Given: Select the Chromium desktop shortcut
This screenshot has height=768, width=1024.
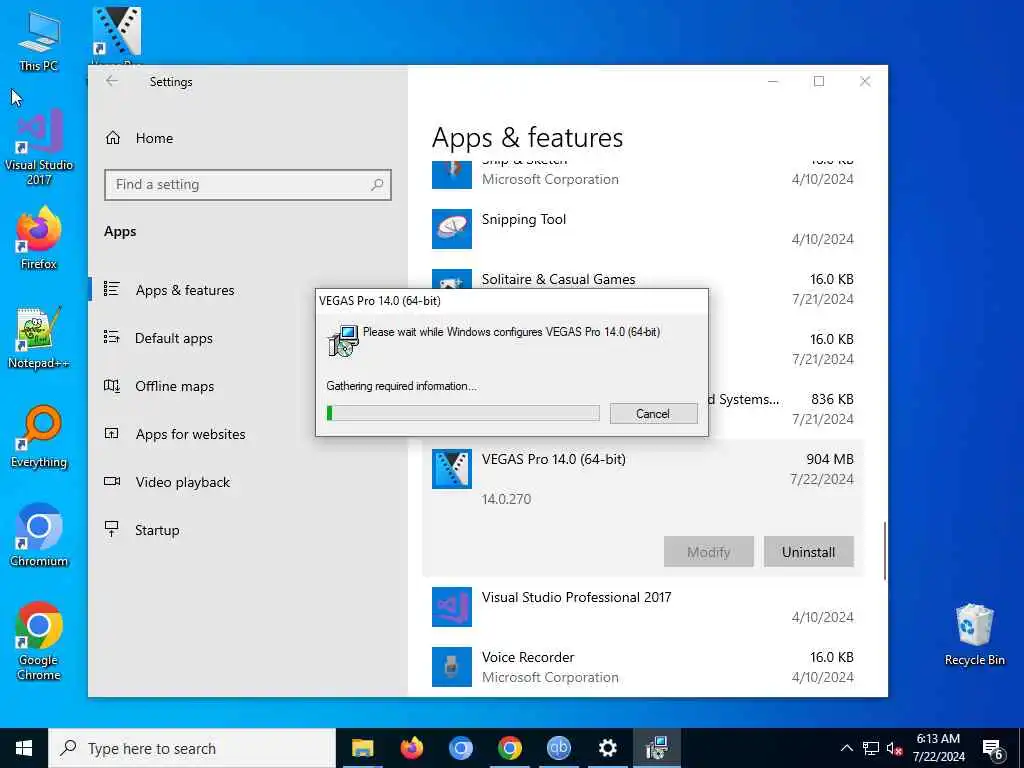Looking at the screenshot, I should point(39,536).
